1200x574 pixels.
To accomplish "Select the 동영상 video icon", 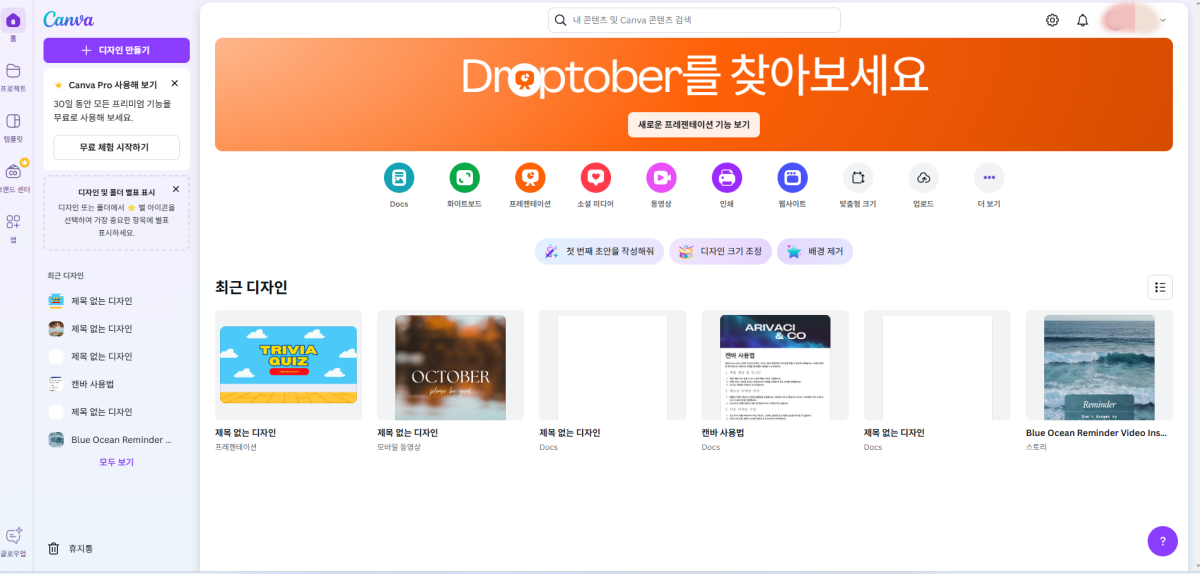I will [661, 178].
